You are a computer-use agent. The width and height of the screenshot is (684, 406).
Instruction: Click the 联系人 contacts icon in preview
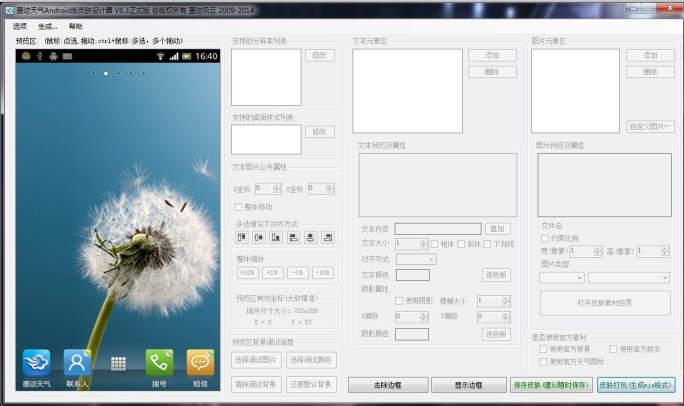[77, 363]
